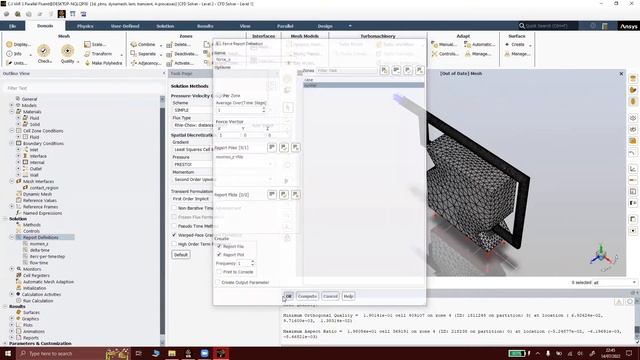Click Automatic adapt button

pyautogui.click(x=480, y=44)
